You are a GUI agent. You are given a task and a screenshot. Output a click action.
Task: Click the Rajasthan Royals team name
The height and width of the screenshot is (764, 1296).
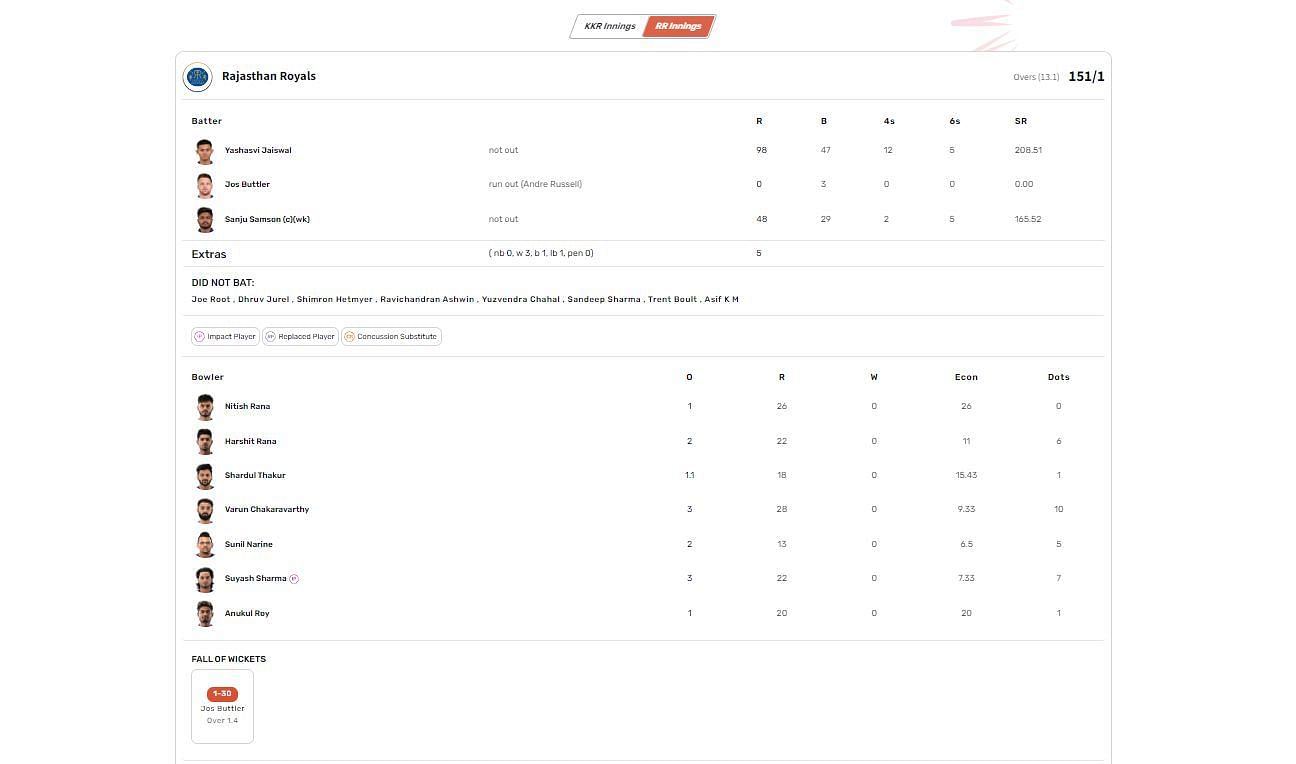pyautogui.click(x=269, y=76)
